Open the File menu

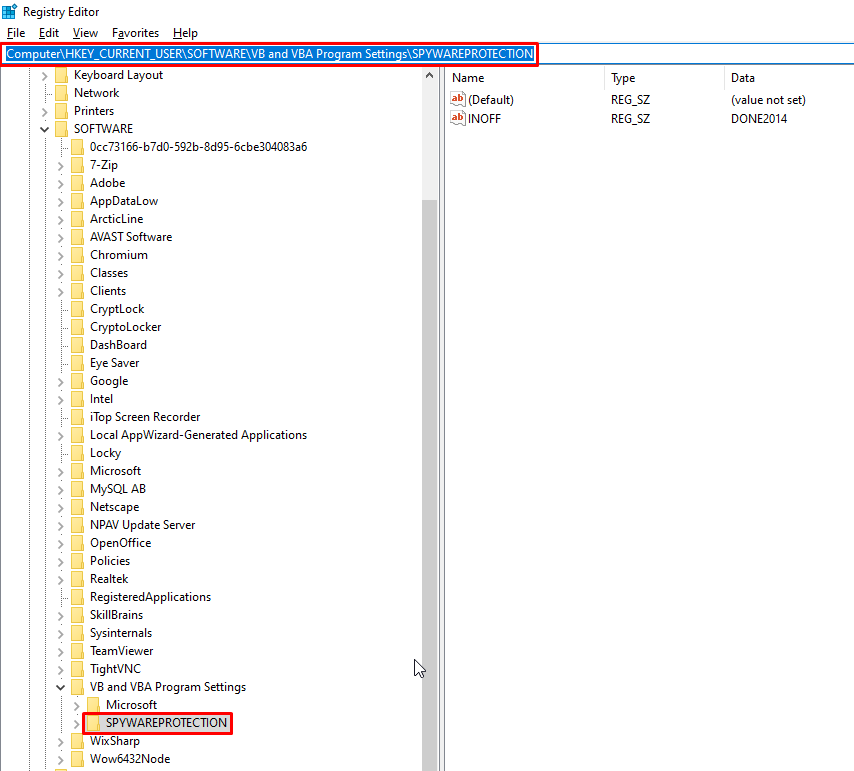point(16,33)
